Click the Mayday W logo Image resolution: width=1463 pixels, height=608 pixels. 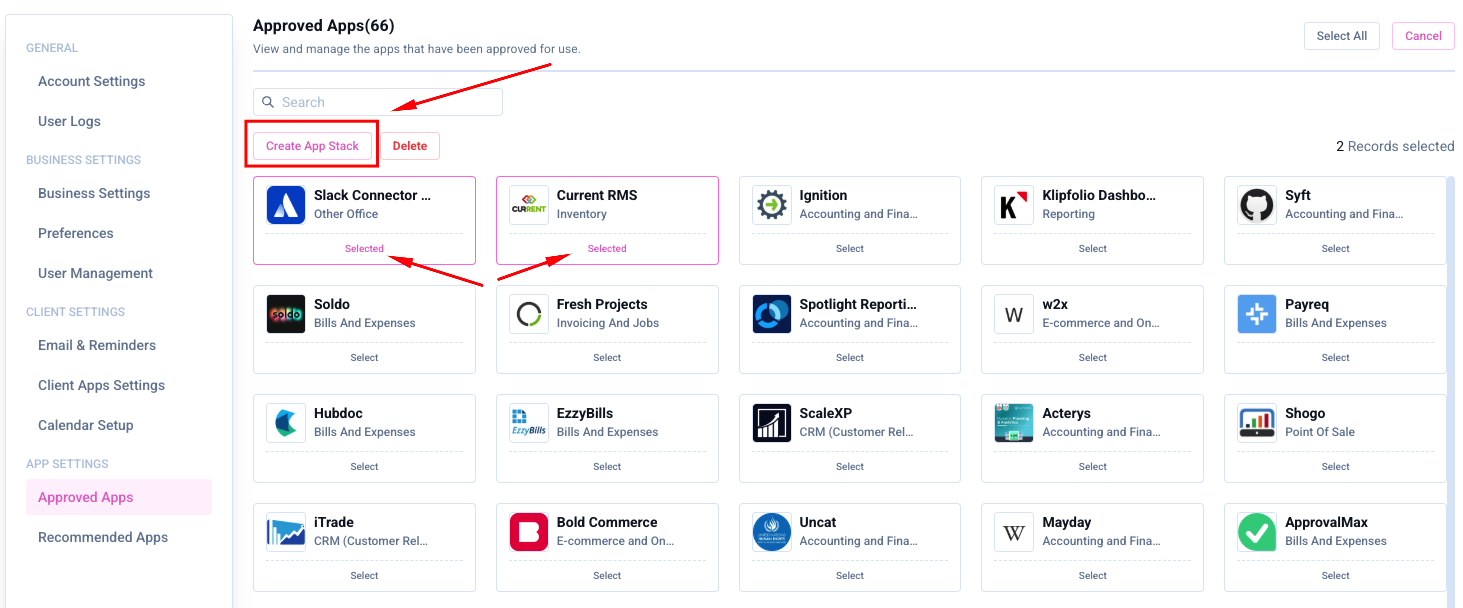point(1014,532)
